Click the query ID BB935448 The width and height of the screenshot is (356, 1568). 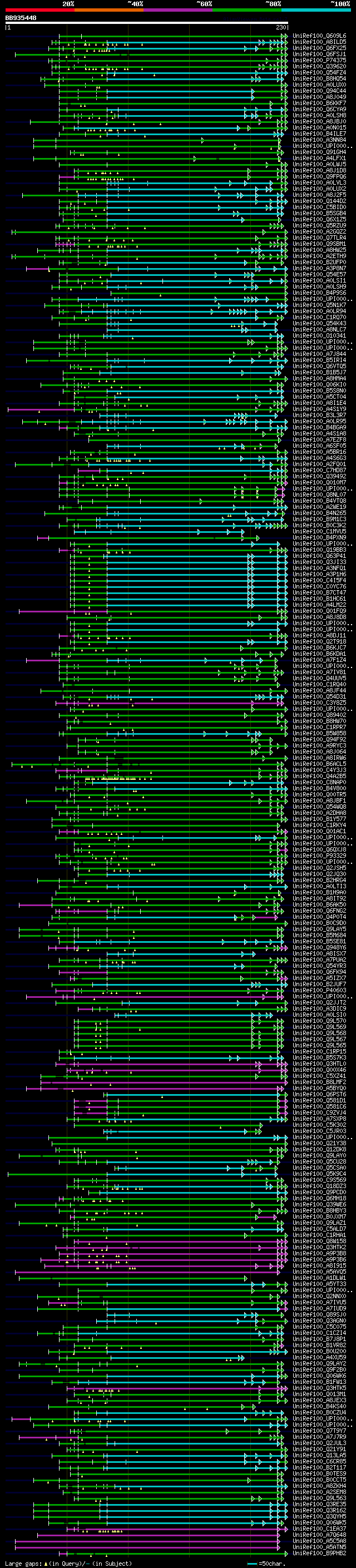pos(21,18)
